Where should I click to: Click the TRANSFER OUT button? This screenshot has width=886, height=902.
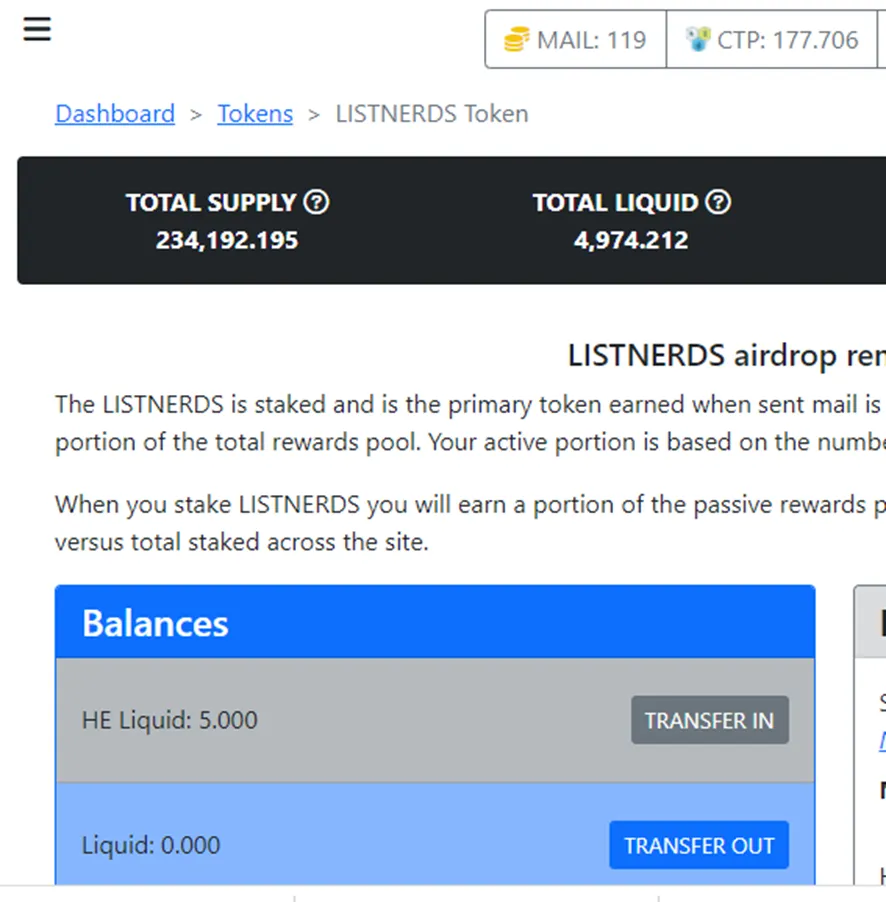pos(699,845)
